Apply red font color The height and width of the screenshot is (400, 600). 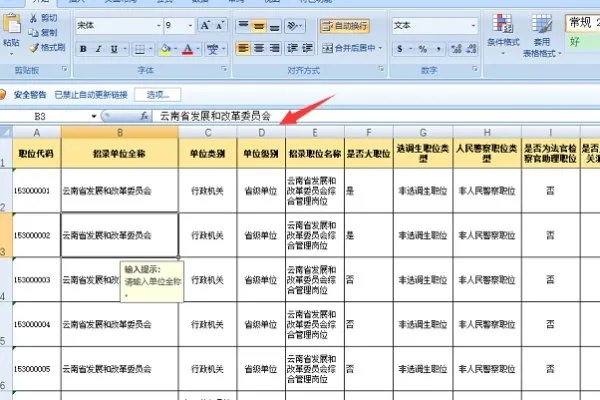(188, 49)
